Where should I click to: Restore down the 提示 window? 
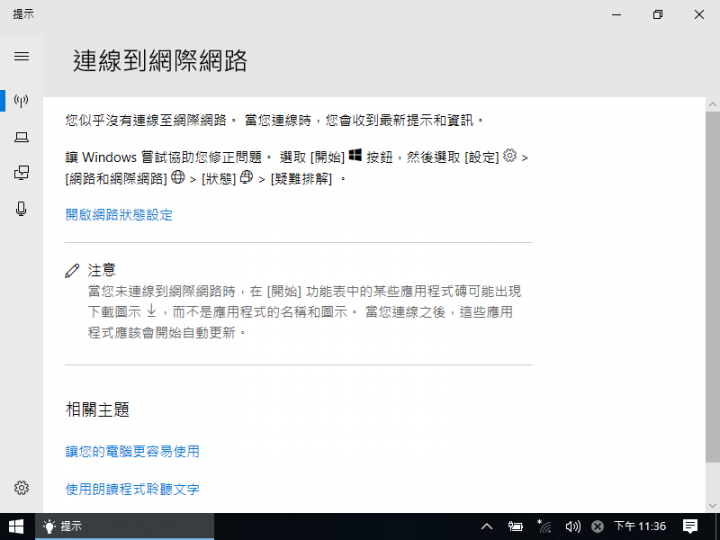pyautogui.click(x=658, y=15)
